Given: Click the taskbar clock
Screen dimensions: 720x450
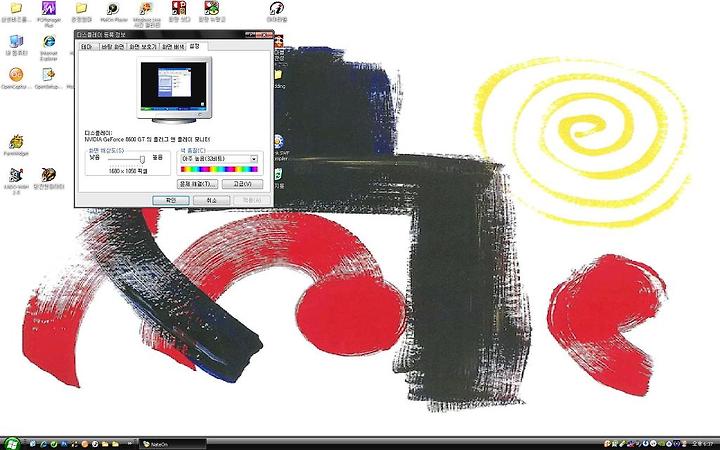Looking at the screenshot, I should [702, 444].
